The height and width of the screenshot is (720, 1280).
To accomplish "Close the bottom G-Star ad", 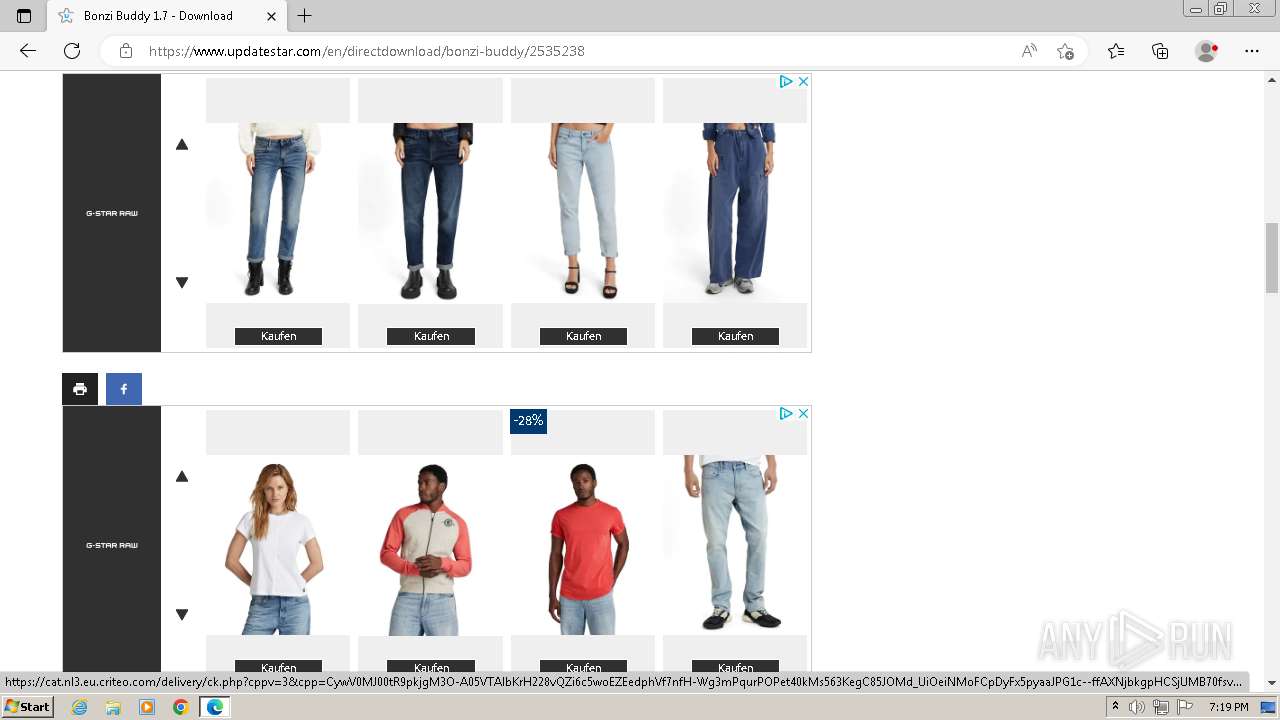I will coord(802,414).
